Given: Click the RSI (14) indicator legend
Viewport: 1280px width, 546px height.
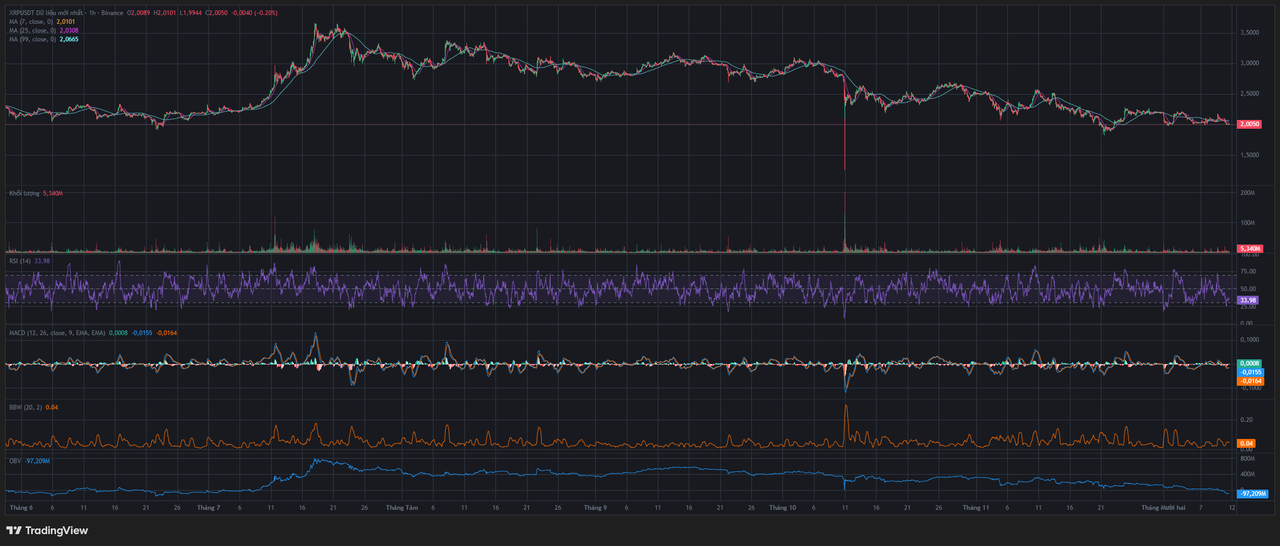Looking at the screenshot, I should pyautogui.click(x=19, y=261).
